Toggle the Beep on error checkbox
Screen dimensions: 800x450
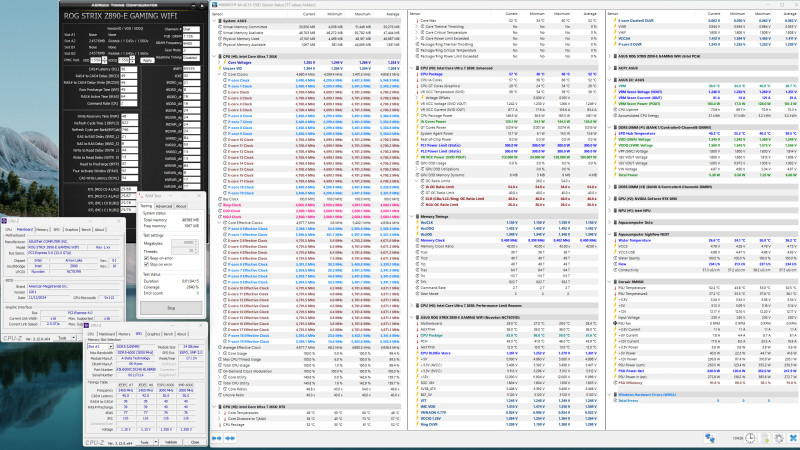point(146,258)
